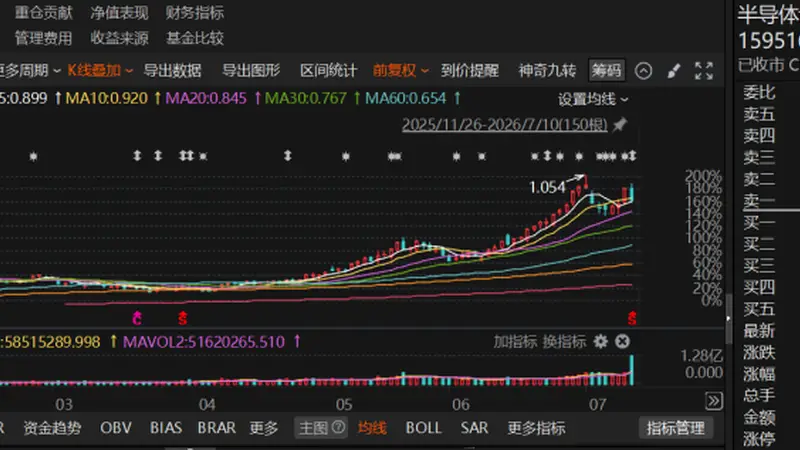Open indicator settings gear icon
Image resolution: width=800 pixels, height=450 pixels.
pyautogui.click(x=601, y=341)
